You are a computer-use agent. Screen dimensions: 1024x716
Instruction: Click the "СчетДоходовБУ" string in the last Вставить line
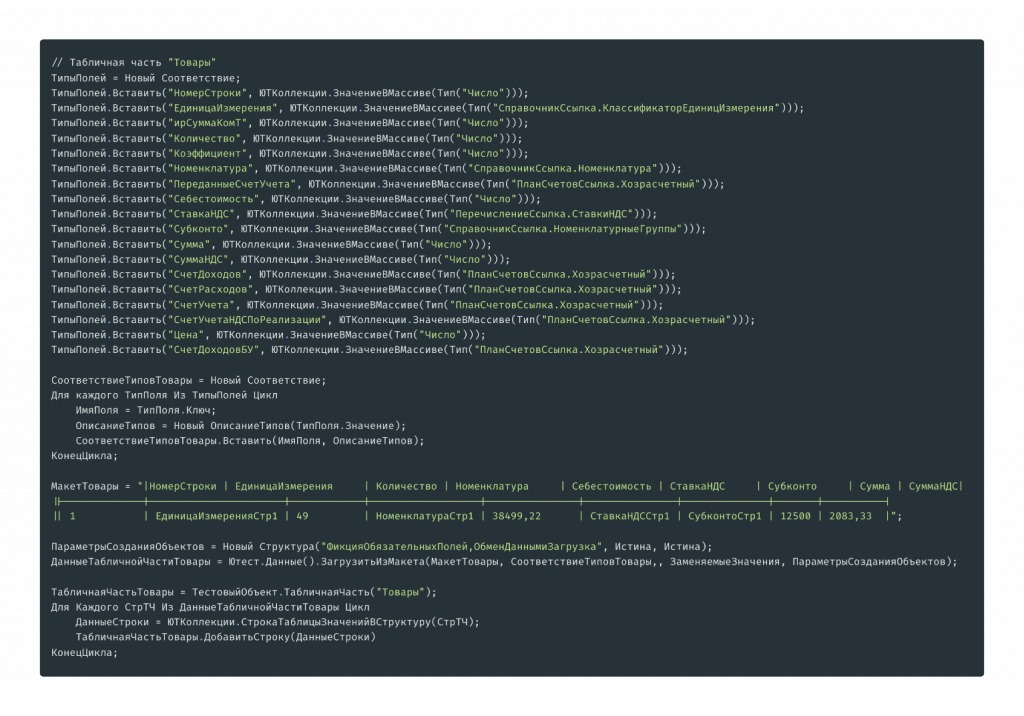click(214, 350)
